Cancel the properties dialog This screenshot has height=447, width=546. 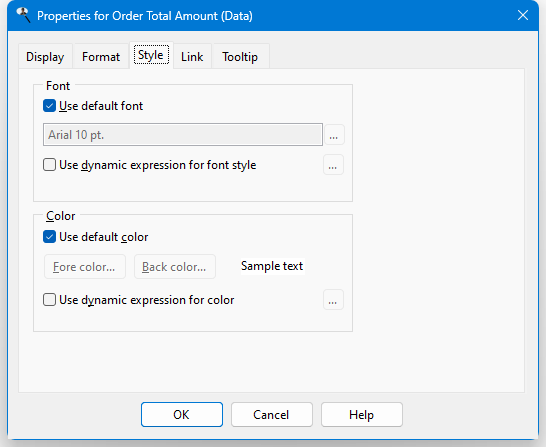[272, 415]
